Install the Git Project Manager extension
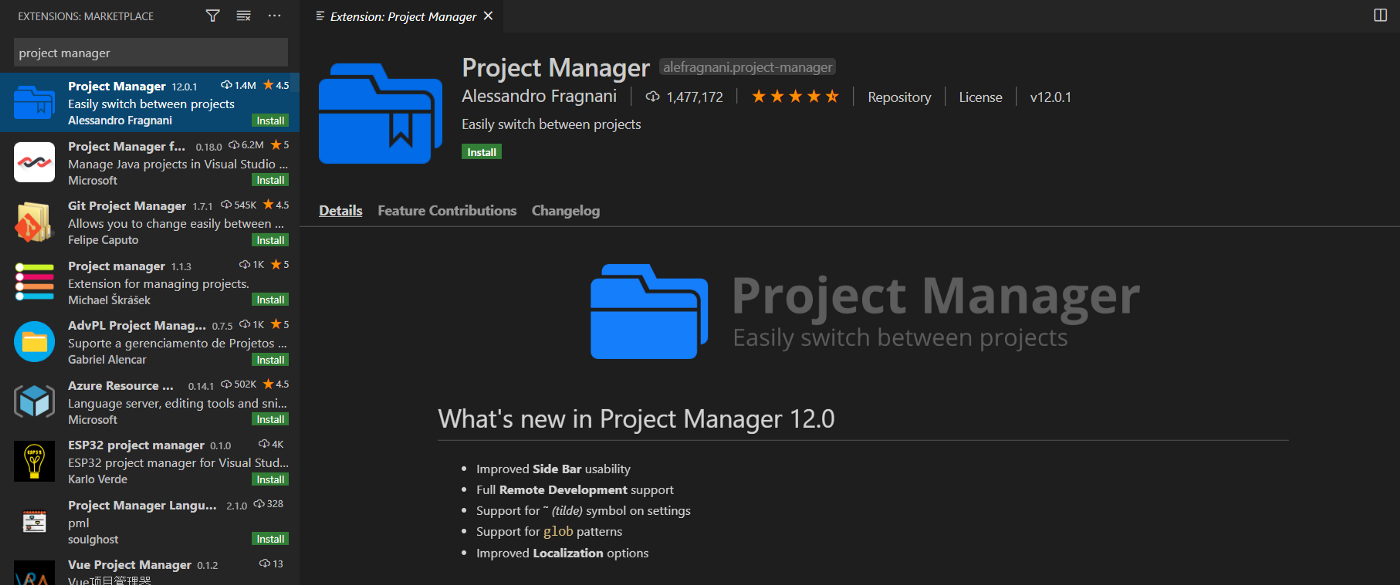This screenshot has height=585, width=1400. (x=270, y=240)
